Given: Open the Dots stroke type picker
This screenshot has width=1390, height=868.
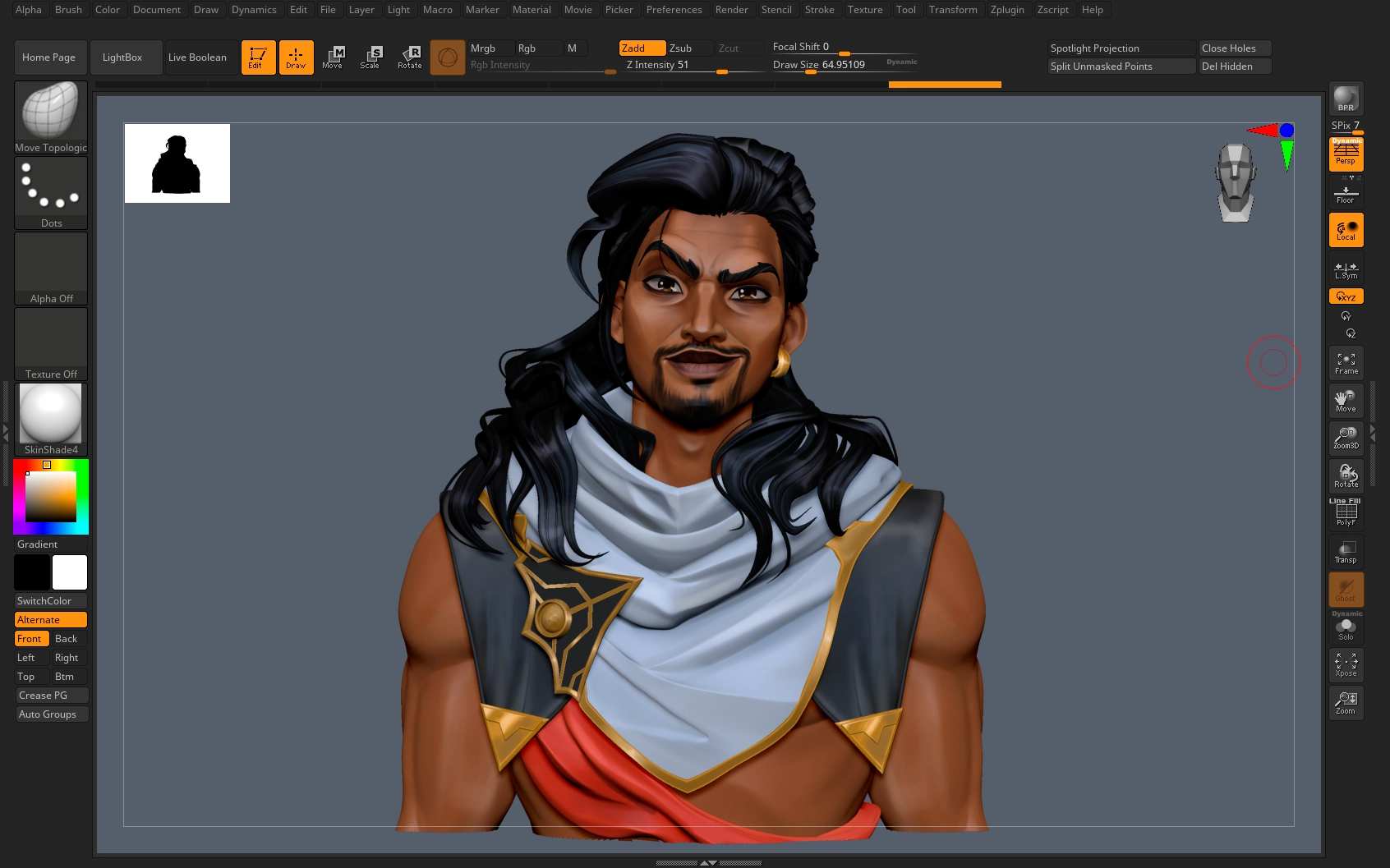Looking at the screenshot, I should [51, 193].
